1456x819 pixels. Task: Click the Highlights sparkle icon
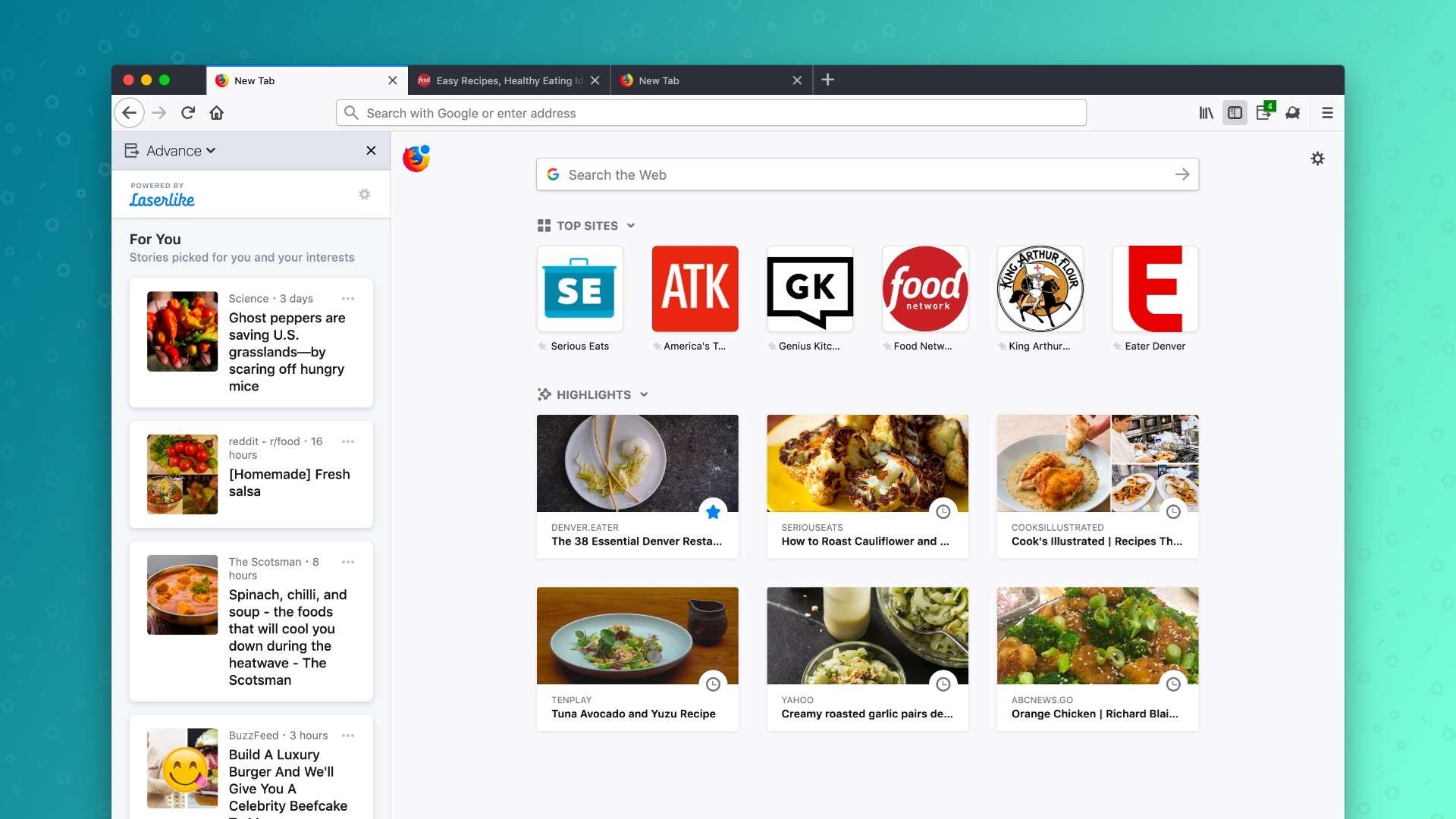[544, 394]
